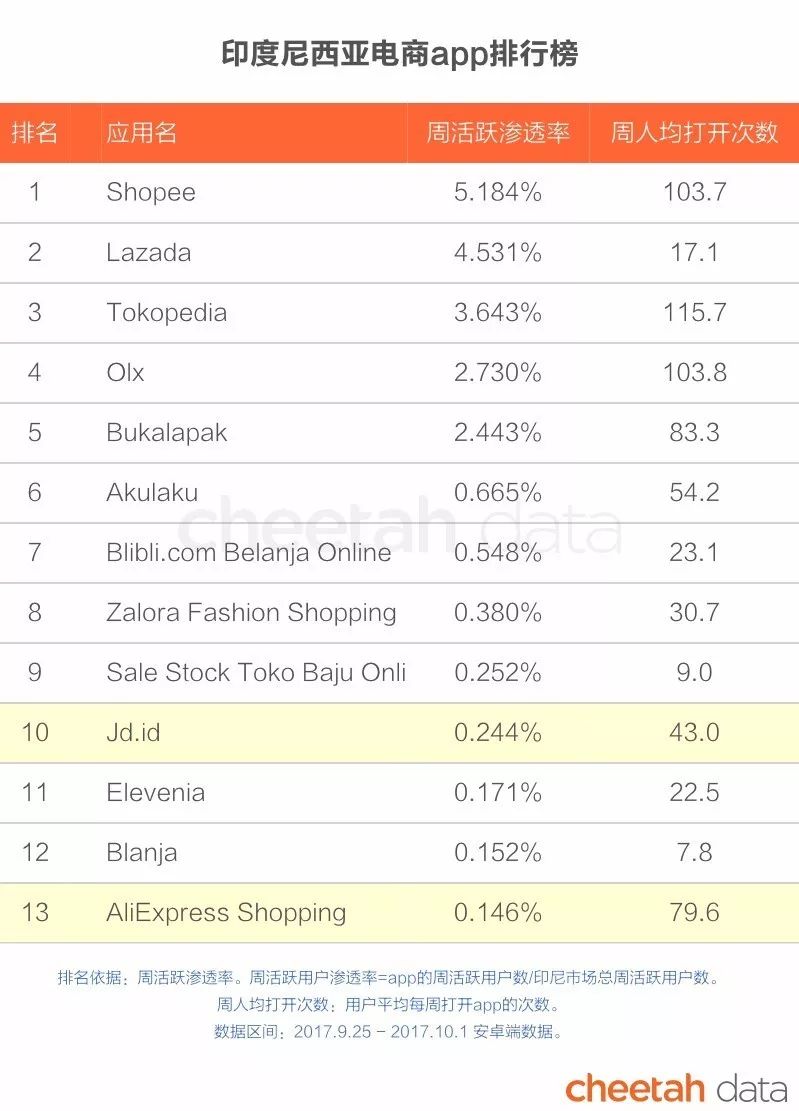Click the cheetah data logo at bottom
799x1111 pixels.
[x=676, y=1087]
